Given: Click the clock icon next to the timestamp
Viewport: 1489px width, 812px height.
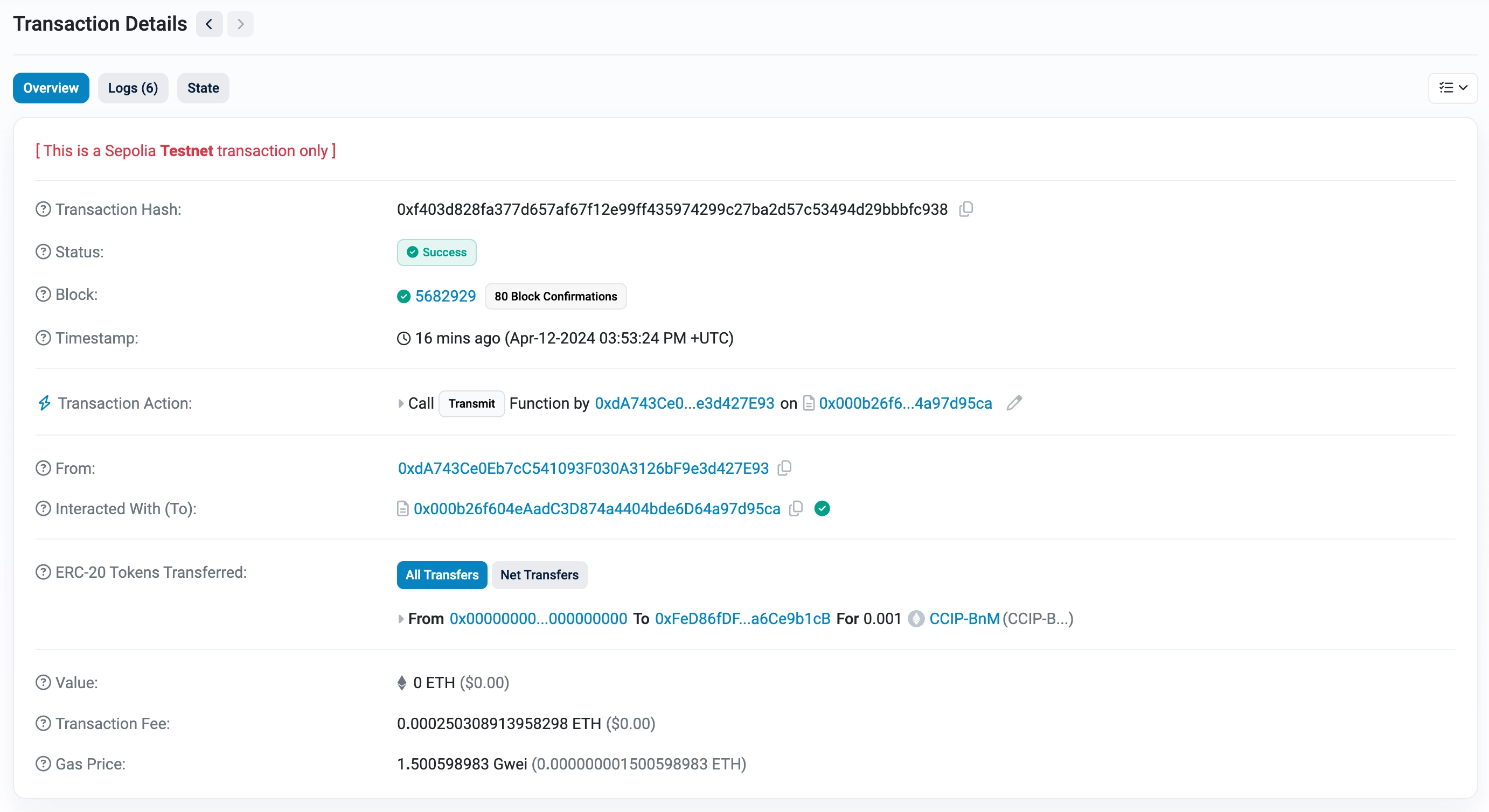Looking at the screenshot, I should [403, 339].
